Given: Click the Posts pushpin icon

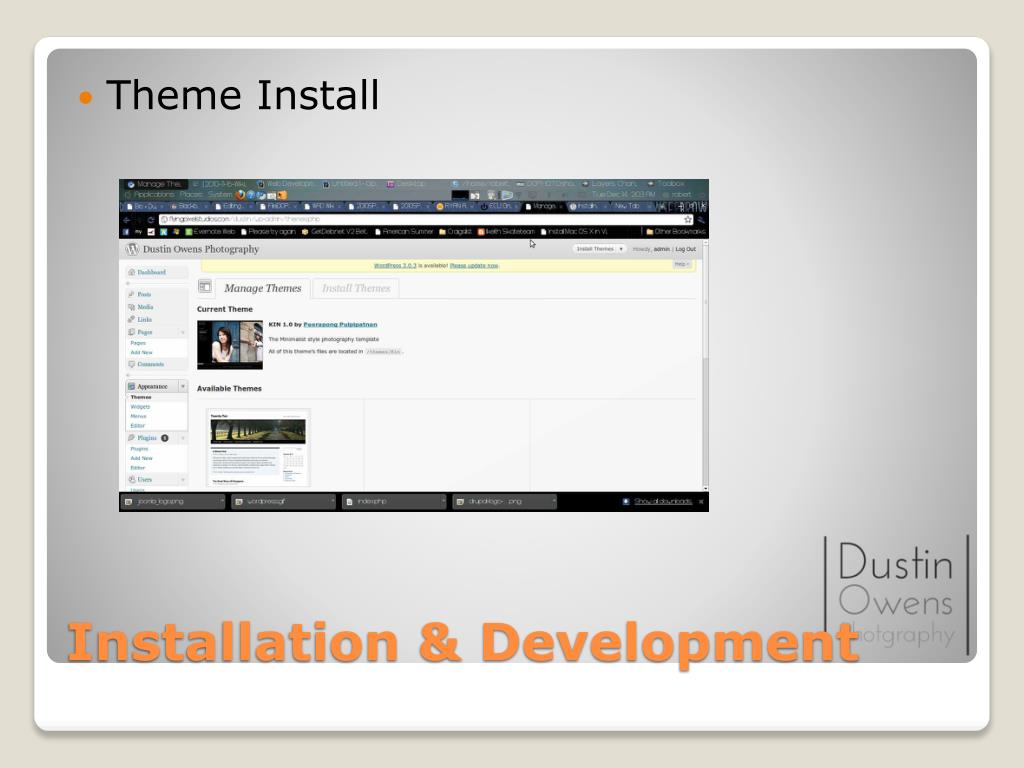Looking at the screenshot, I should 131,295.
